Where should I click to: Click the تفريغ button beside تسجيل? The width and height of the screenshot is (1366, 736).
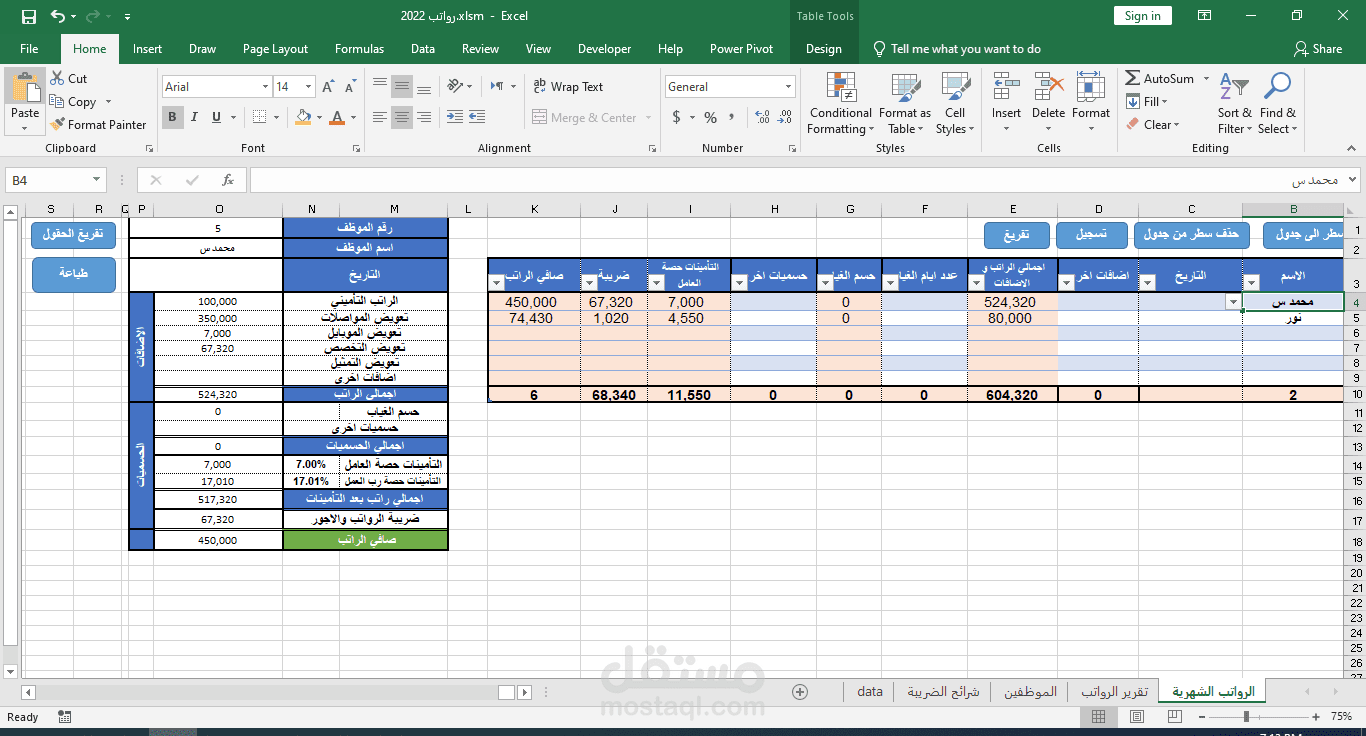(x=1016, y=236)
